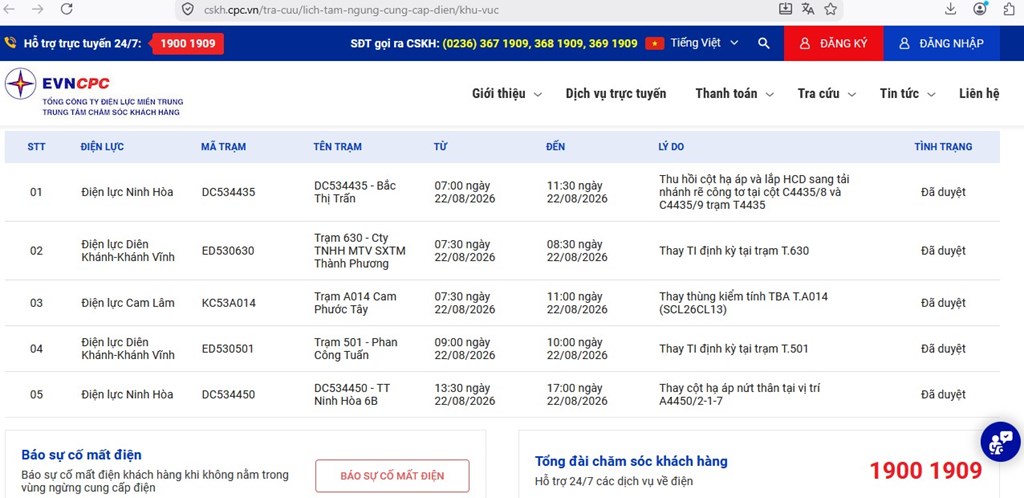This screenshot has height=498, width=1024.
Task: Select station code DC534435
Action: click(229, 193)
